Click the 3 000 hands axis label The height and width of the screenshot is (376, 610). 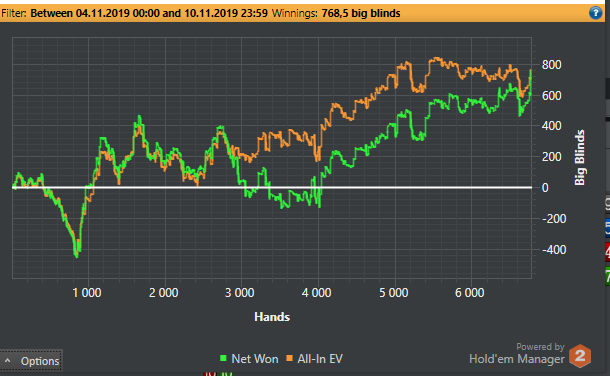pyautogui.click(x=240, y=293)
